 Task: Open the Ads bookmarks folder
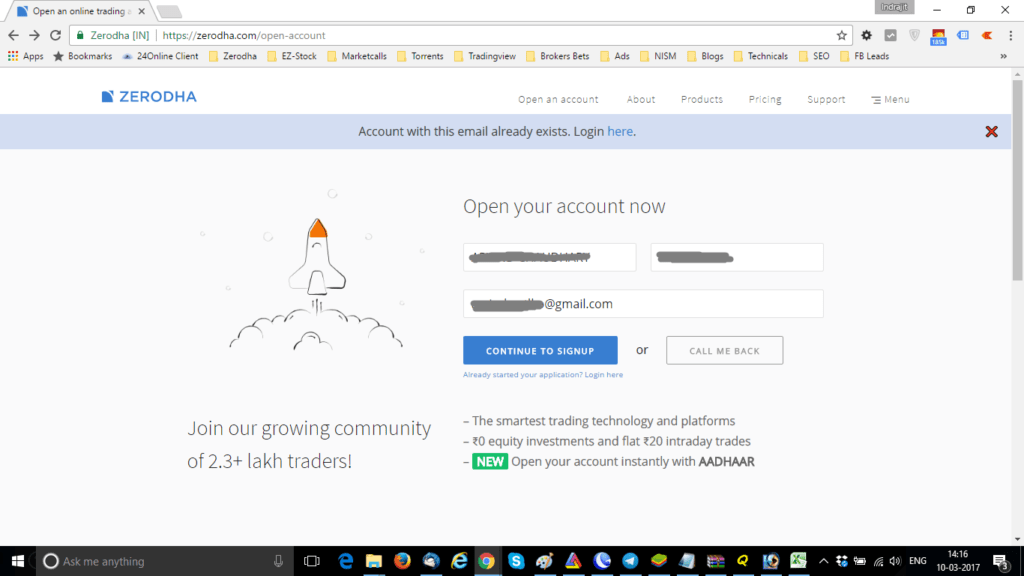[x=615, y=56]
